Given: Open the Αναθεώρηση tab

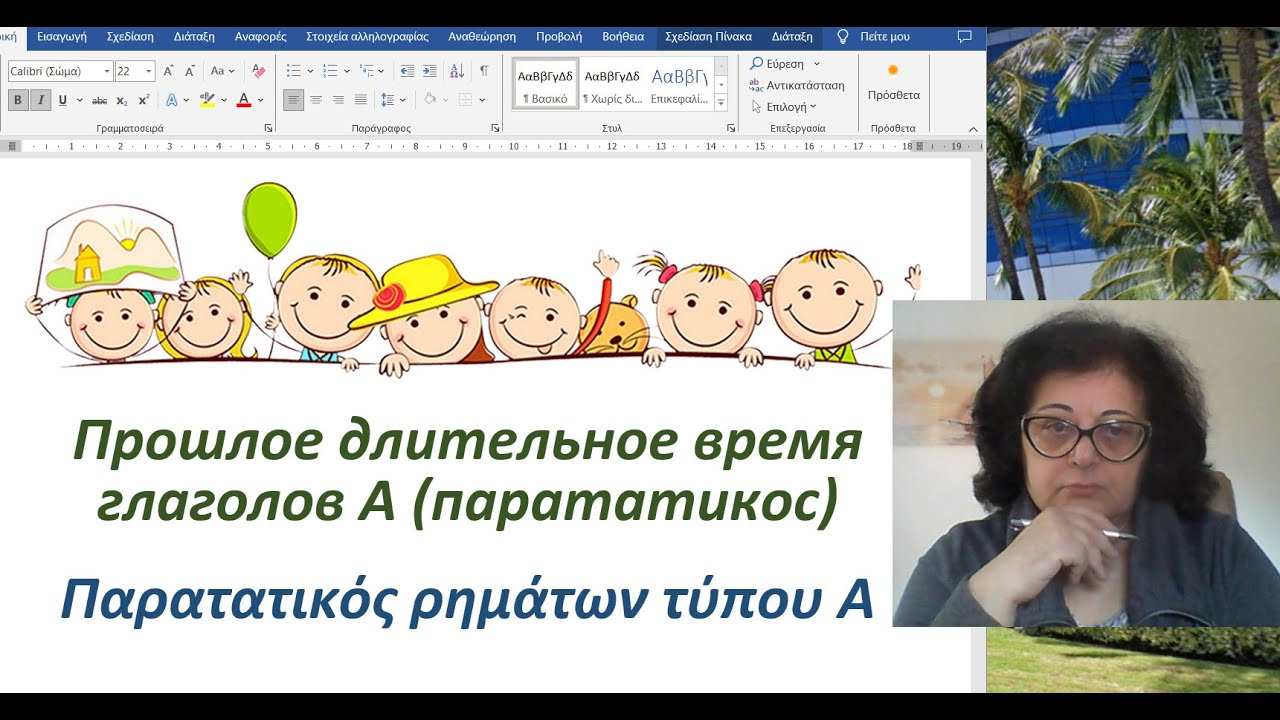Looking at the screenshot, I should (482, 37).
